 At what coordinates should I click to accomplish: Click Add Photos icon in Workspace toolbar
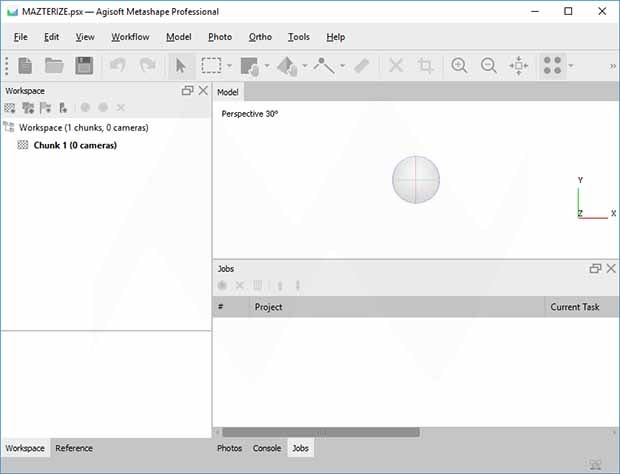click(28, 108)
